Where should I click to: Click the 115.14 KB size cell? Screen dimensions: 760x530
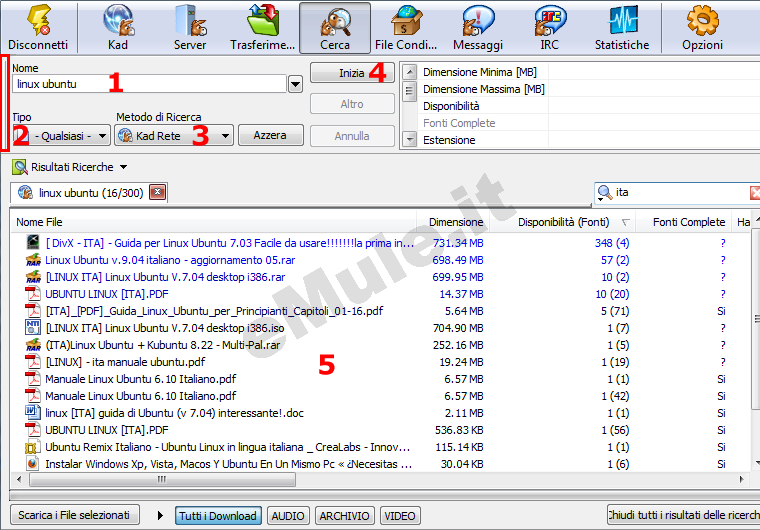click(x=459, y=447)
